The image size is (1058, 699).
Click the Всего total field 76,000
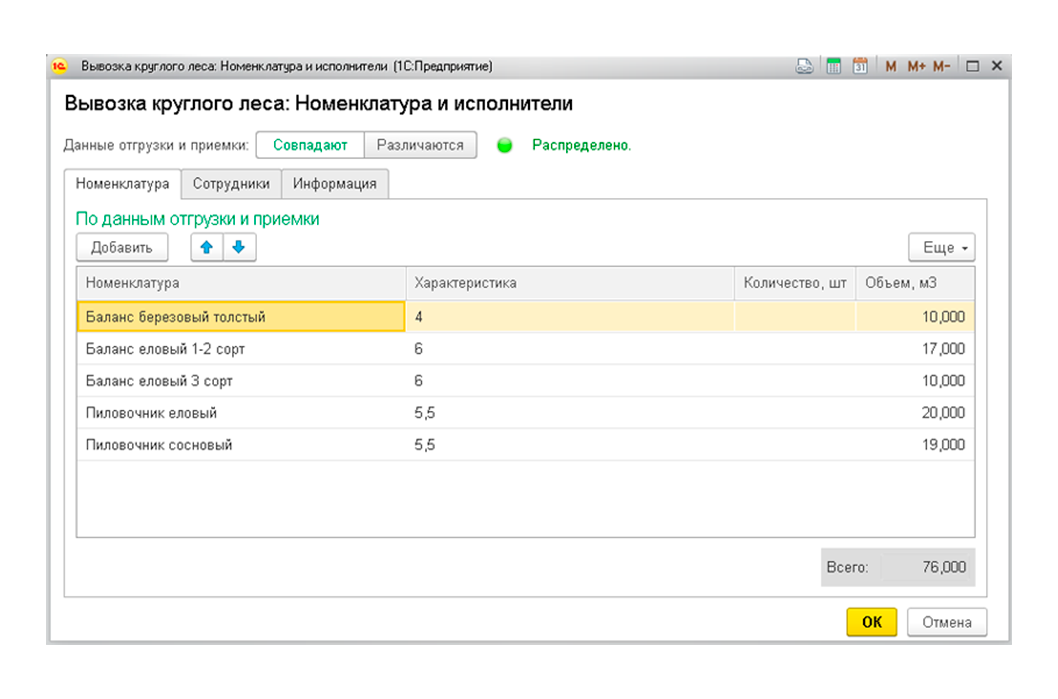point(926,567)
